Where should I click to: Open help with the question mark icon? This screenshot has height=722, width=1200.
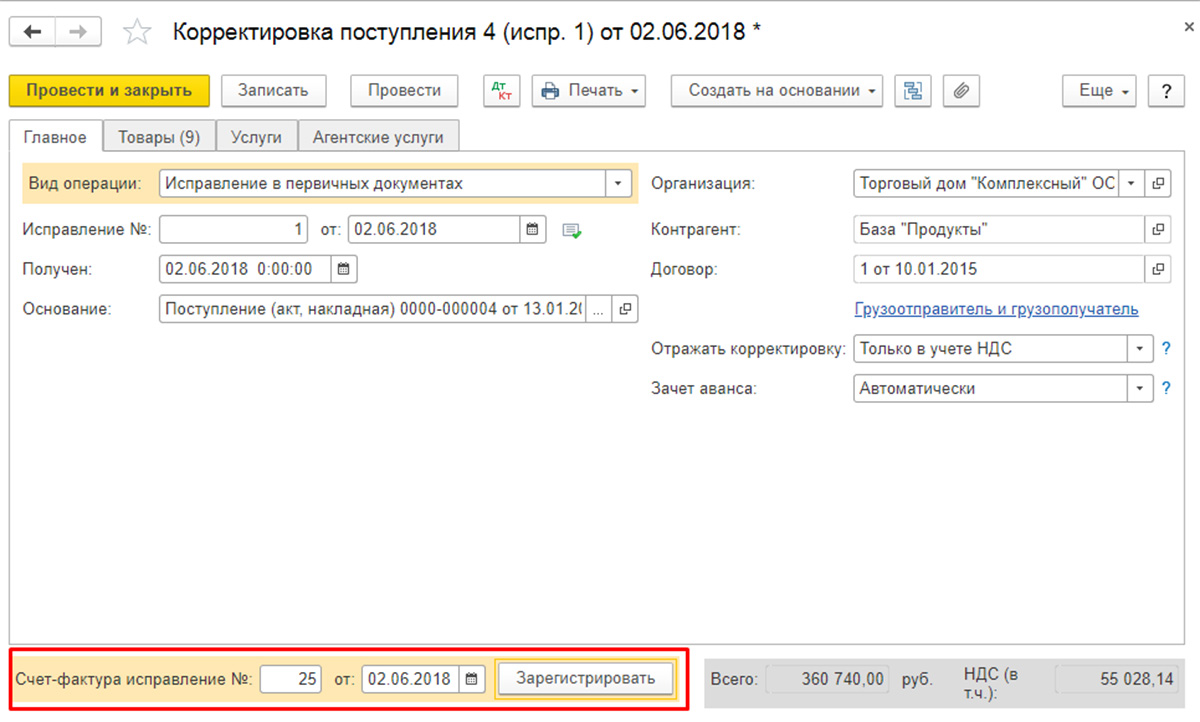(x=1166, y=91)
